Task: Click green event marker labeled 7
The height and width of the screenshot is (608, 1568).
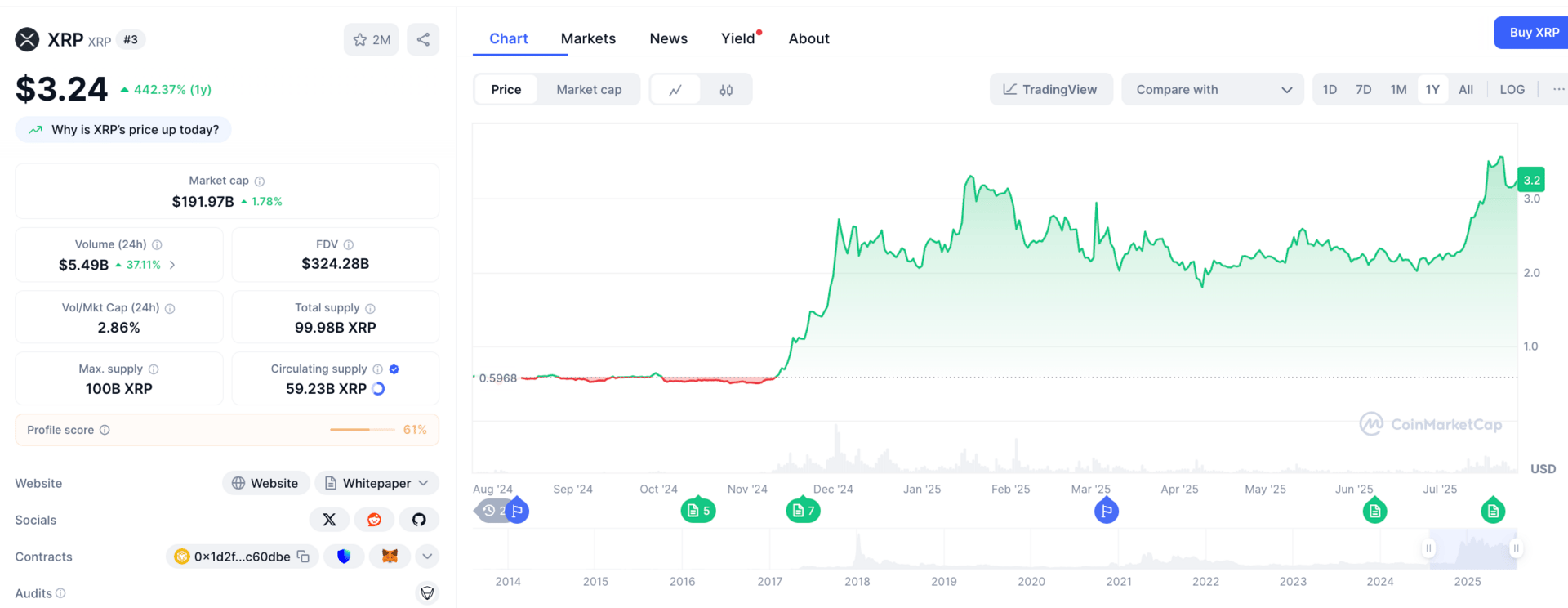Action: click(x=803, y=510)
